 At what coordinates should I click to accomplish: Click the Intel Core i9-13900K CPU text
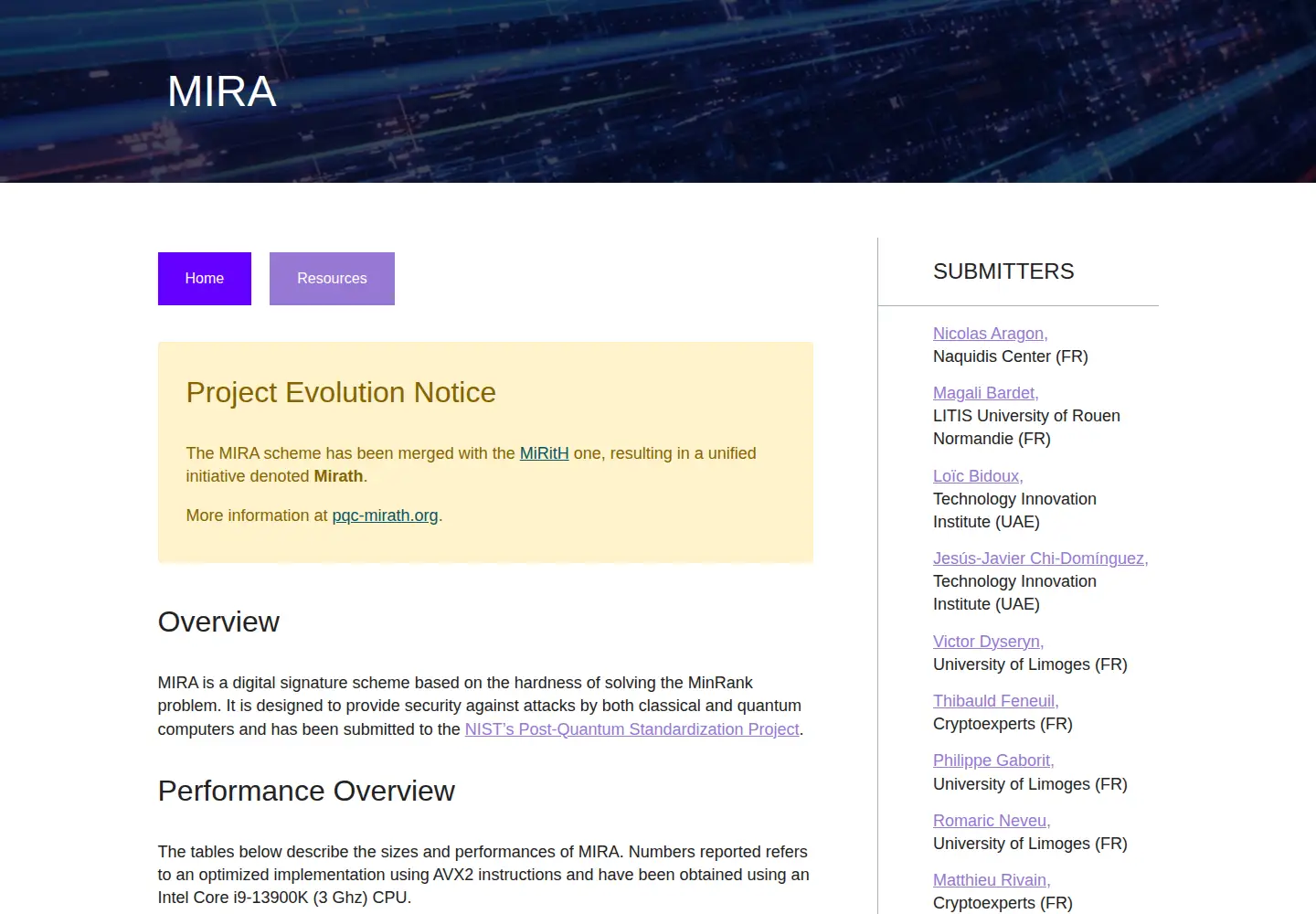tap(284, 898)
